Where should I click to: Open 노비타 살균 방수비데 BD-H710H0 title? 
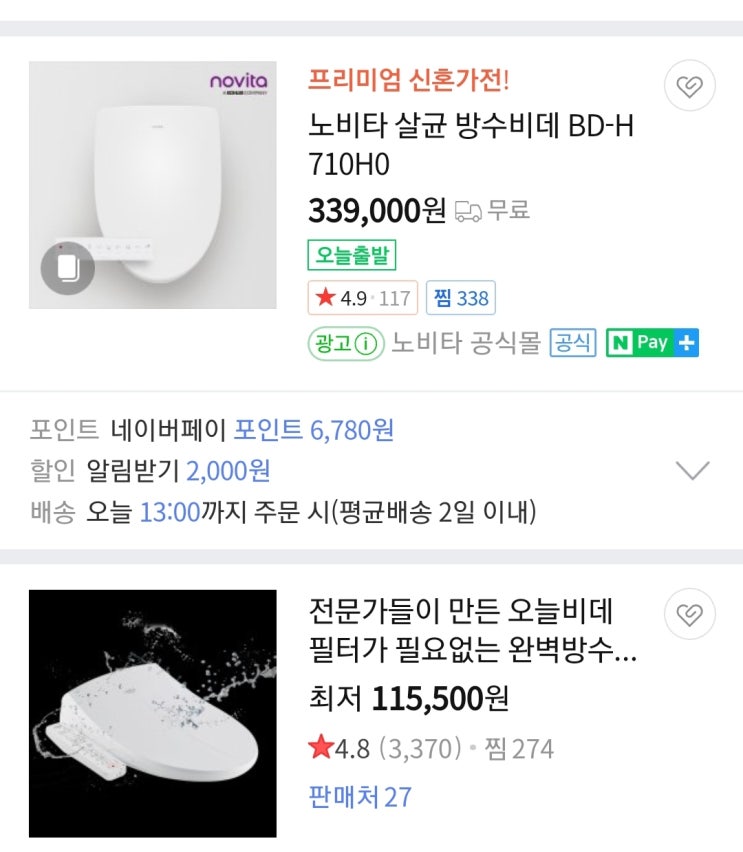[x=470, y=145]
